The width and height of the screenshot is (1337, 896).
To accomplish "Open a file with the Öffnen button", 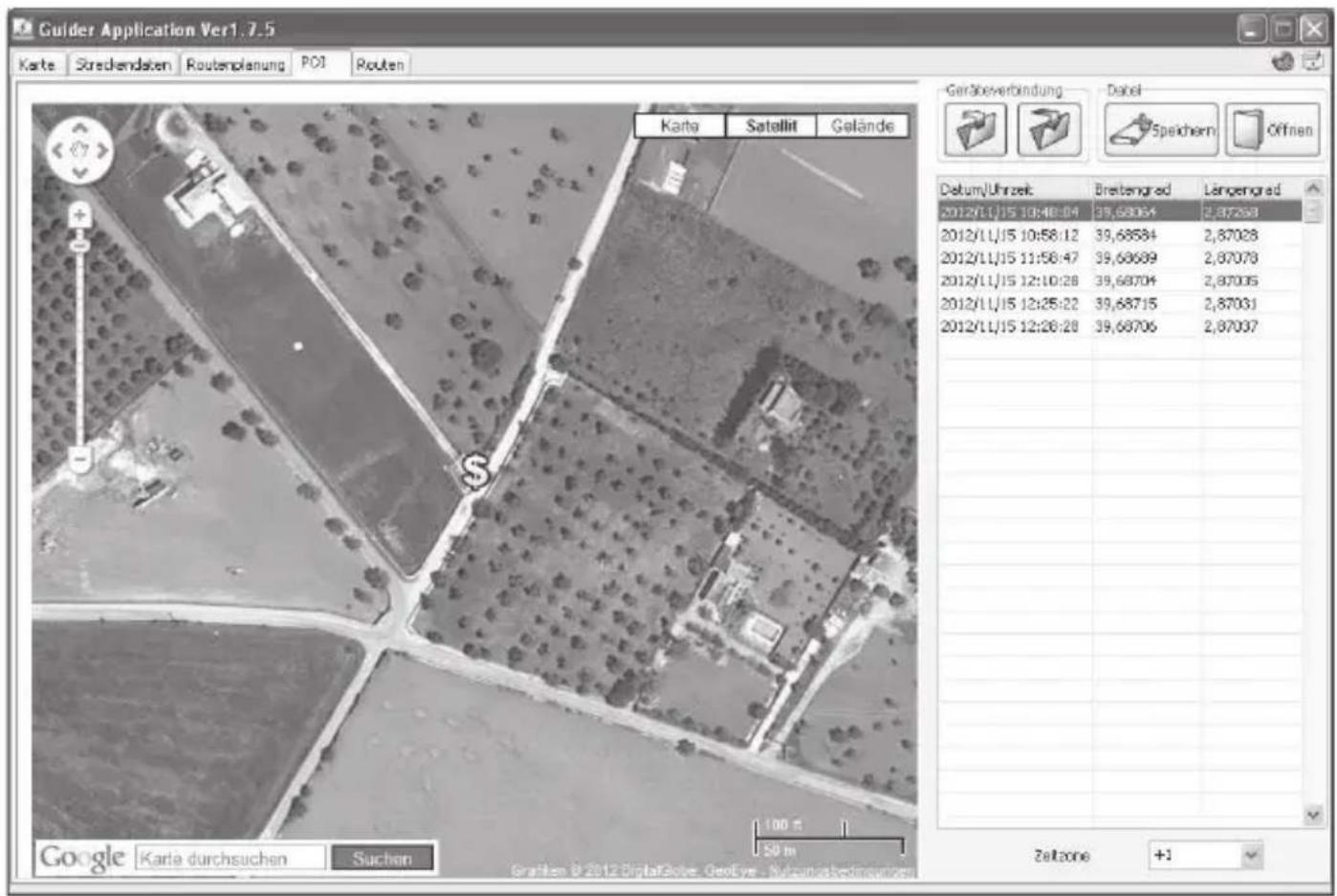I will coord(1273,130).
